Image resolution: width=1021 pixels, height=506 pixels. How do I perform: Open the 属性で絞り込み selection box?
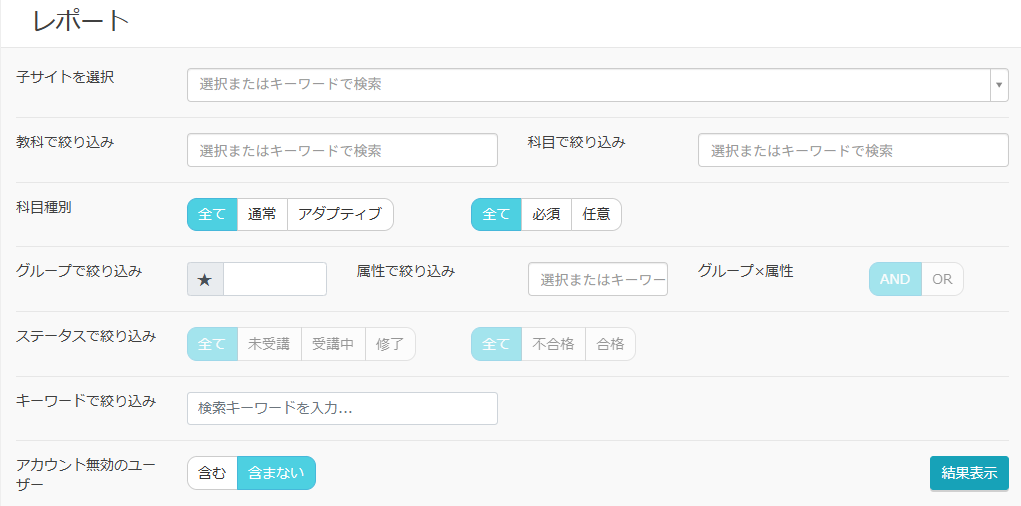pos(598,280)
